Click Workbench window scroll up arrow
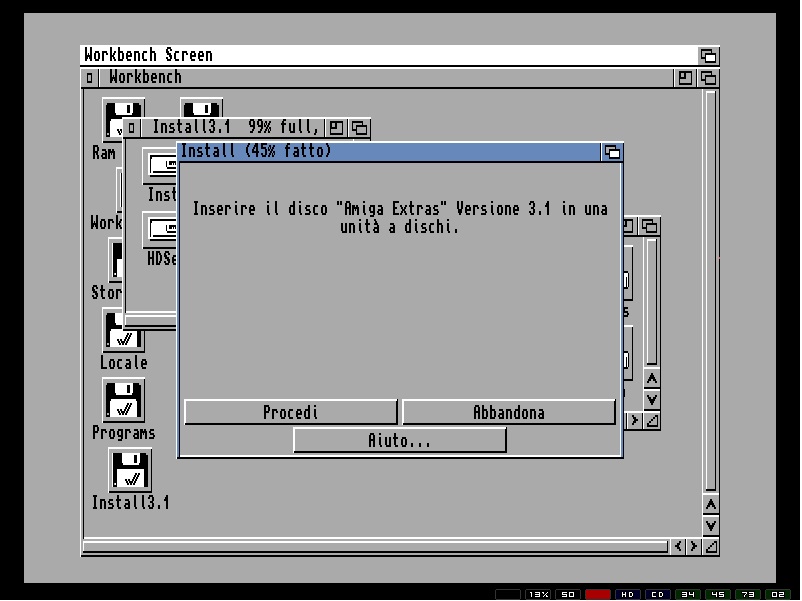This screenshot has height=601, width=802. [710, 505]
